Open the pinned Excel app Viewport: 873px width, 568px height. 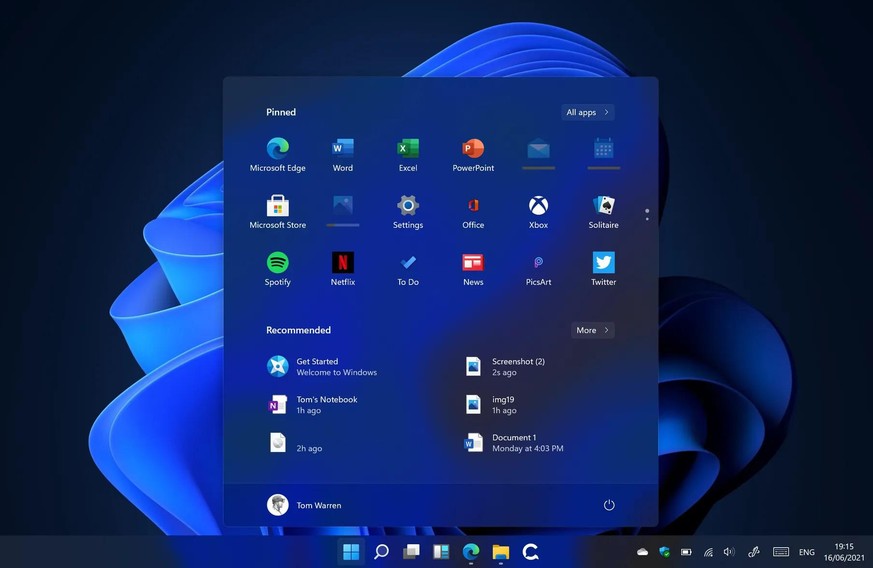click(x=408, y=154)
